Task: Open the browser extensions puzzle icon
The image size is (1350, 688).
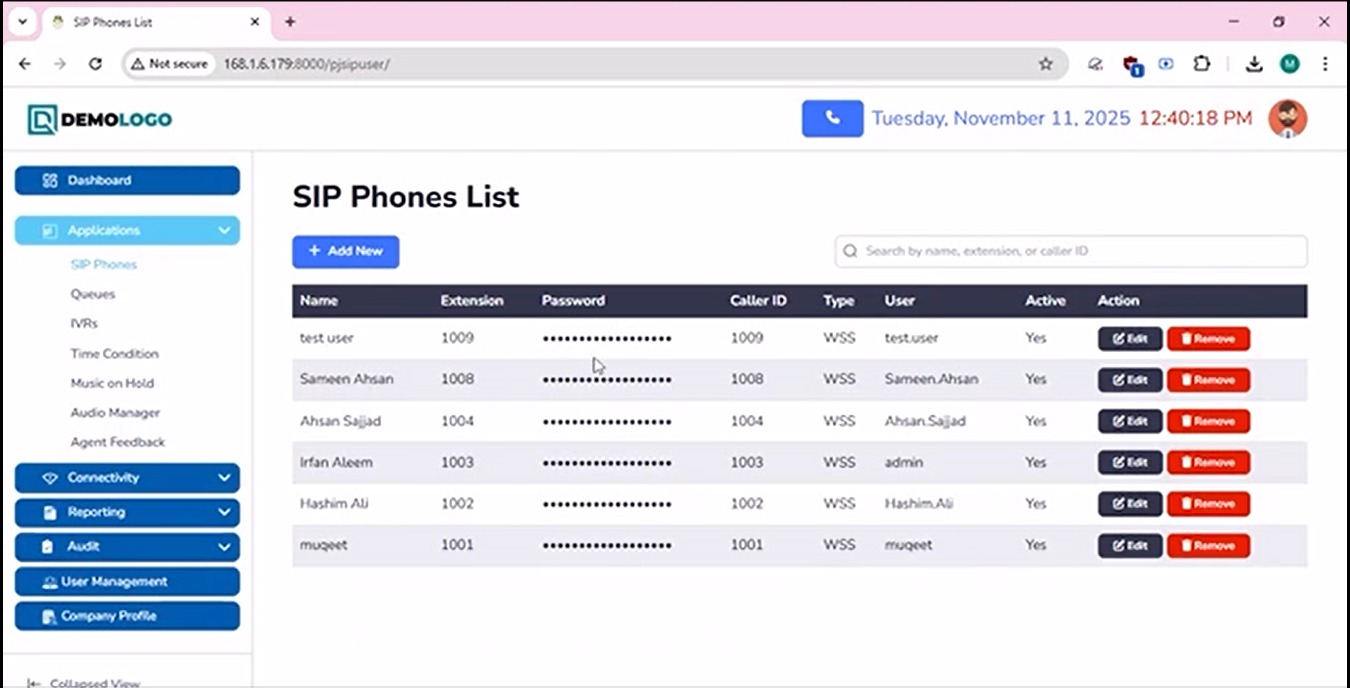Action: pyautogui.click(x=1202, y=64)
